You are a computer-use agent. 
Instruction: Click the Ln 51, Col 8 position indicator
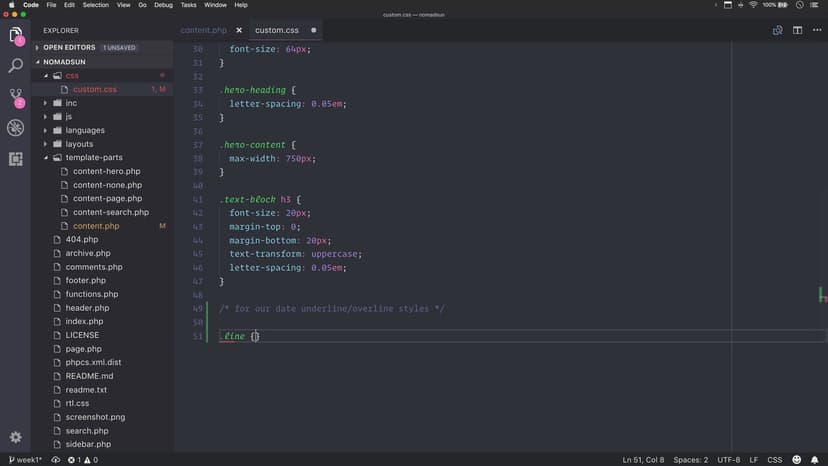643,460
